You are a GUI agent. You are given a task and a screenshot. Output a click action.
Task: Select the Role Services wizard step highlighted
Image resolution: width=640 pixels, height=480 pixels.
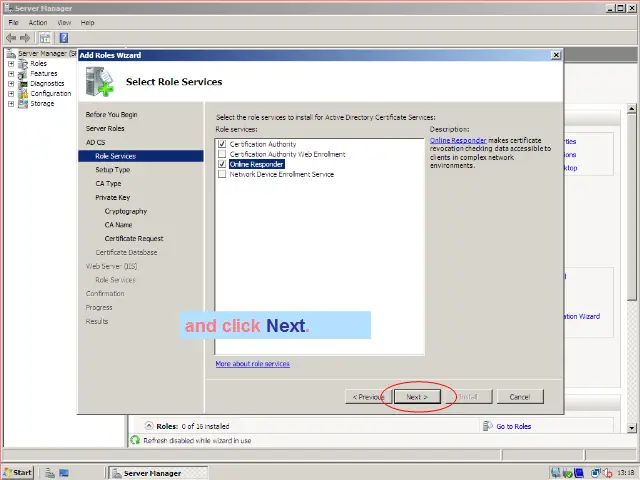click(141, 156)
